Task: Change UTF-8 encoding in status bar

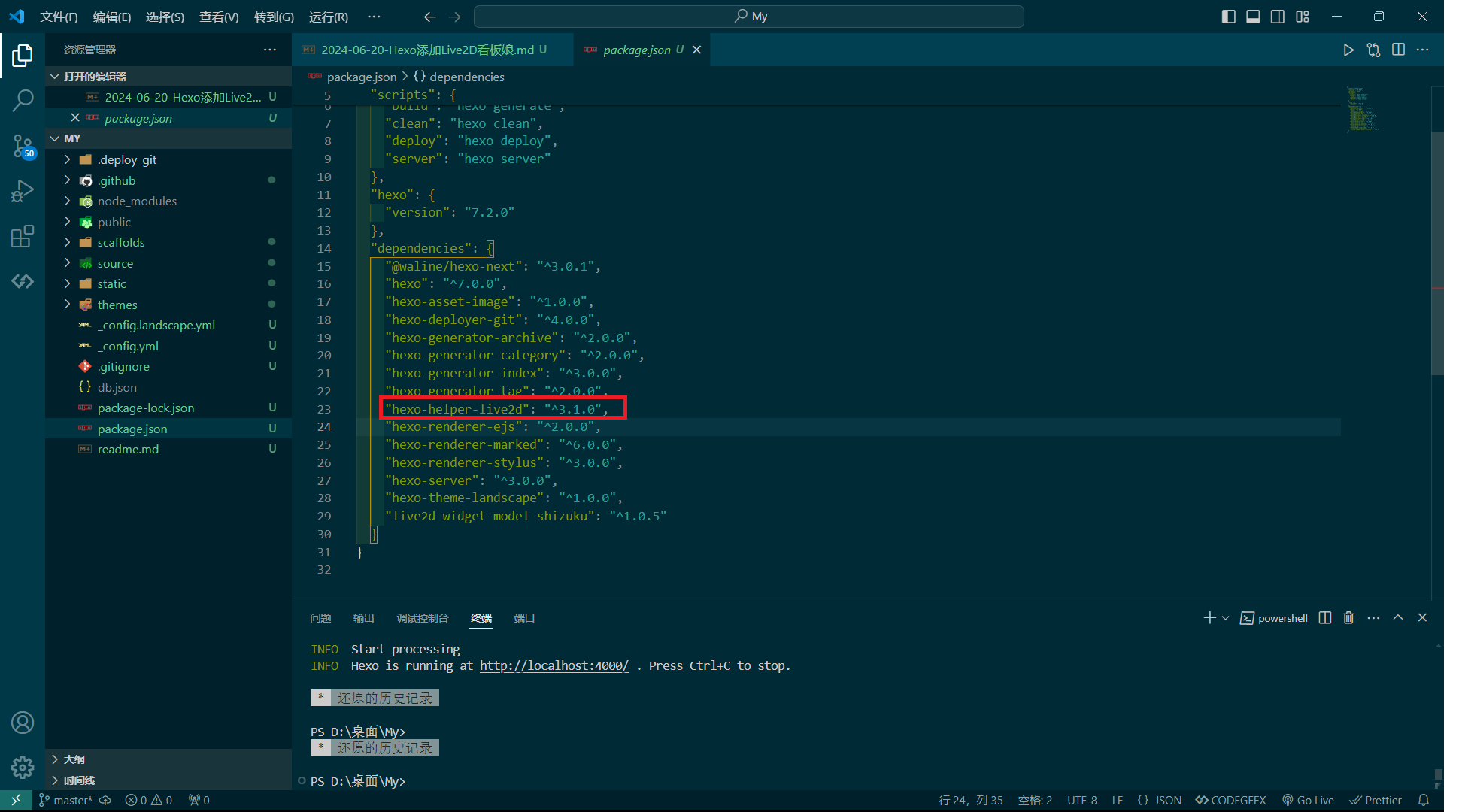Action: pyautogui.click(x=1081, y=800)
